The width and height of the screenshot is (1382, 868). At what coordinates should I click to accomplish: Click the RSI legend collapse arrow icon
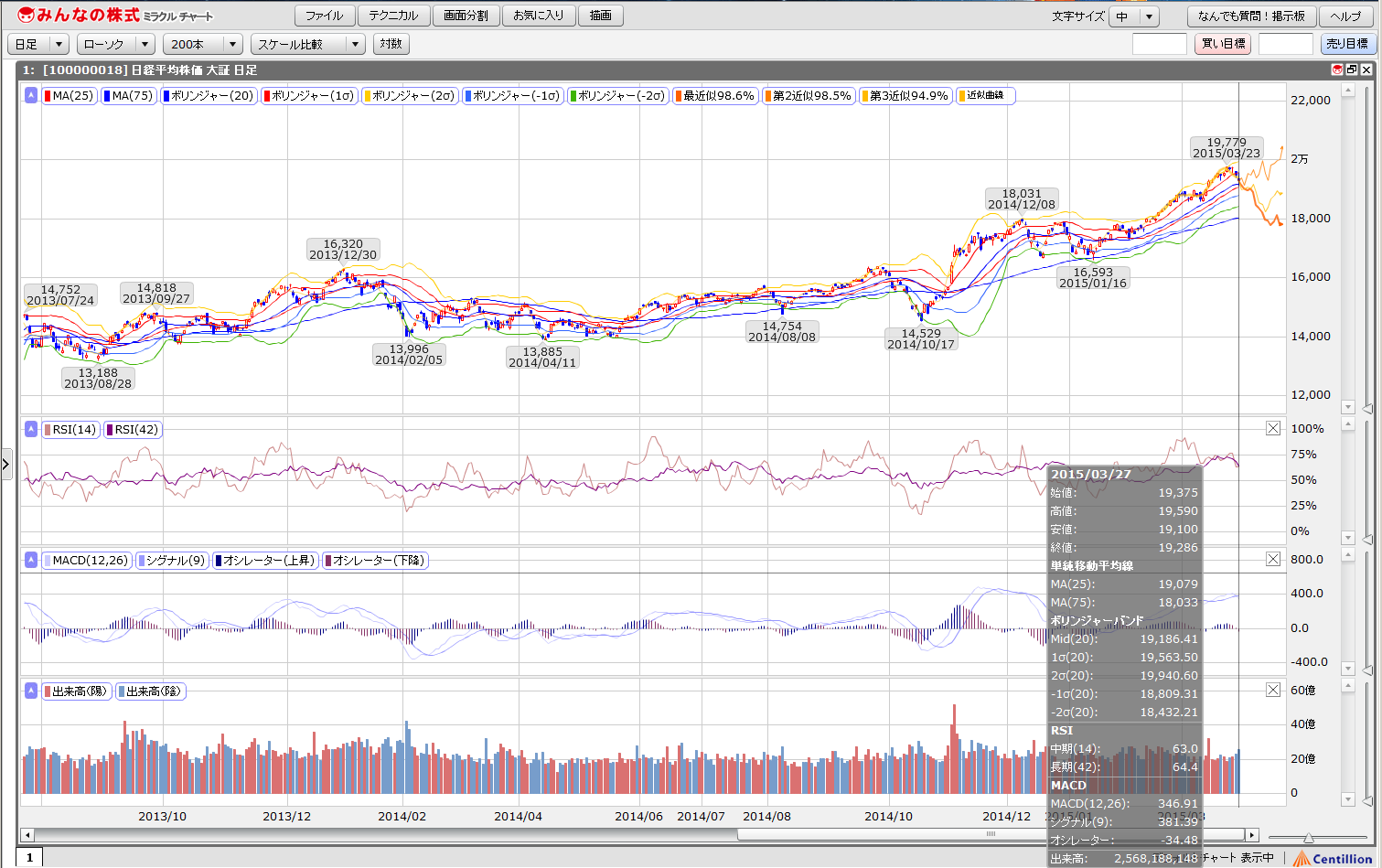point(31,429)
